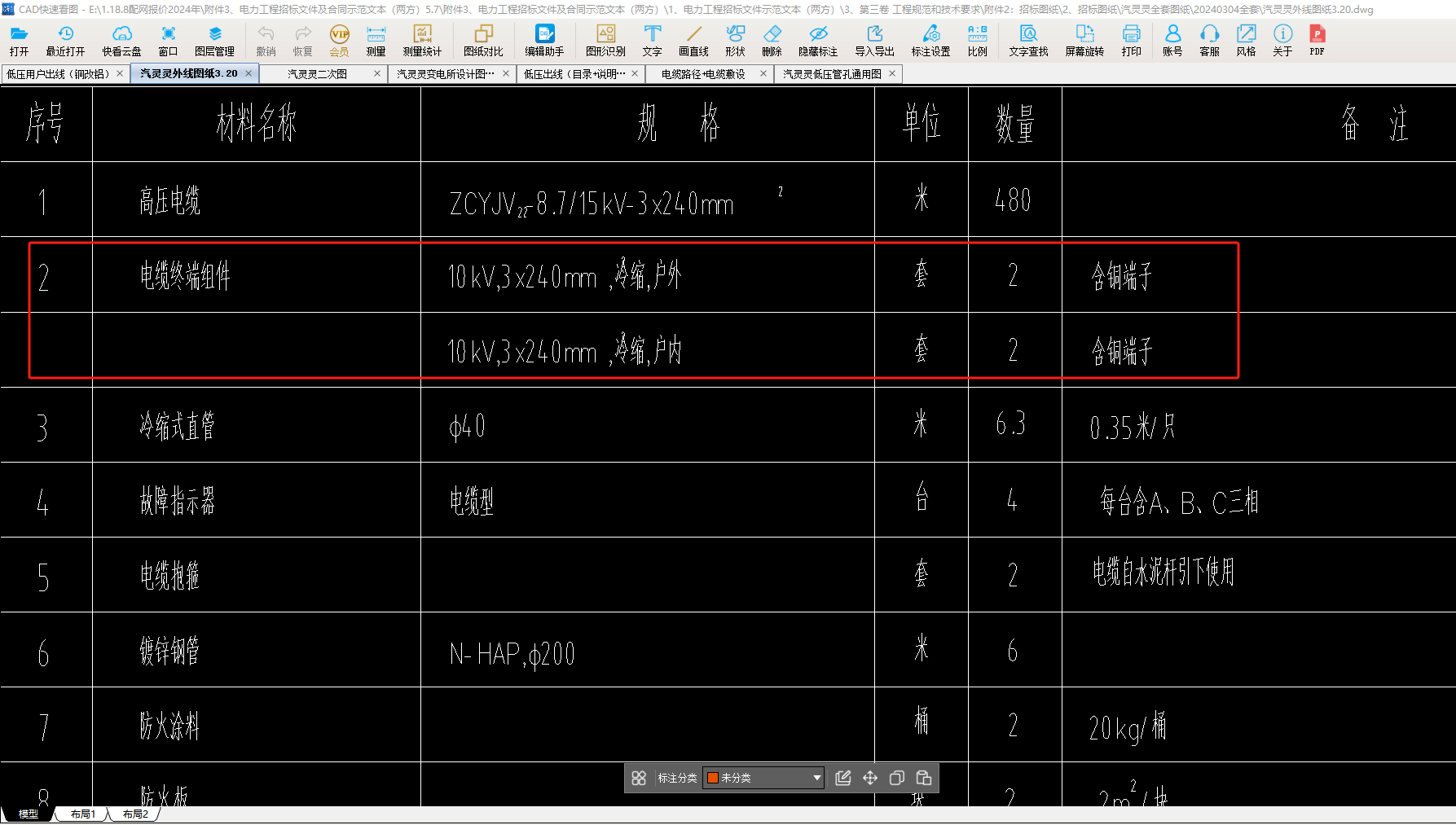The width and height of the screenshot is (1456, 825).
Task: Start 图形识别 shape recognition
Action: tap(605, 40)
